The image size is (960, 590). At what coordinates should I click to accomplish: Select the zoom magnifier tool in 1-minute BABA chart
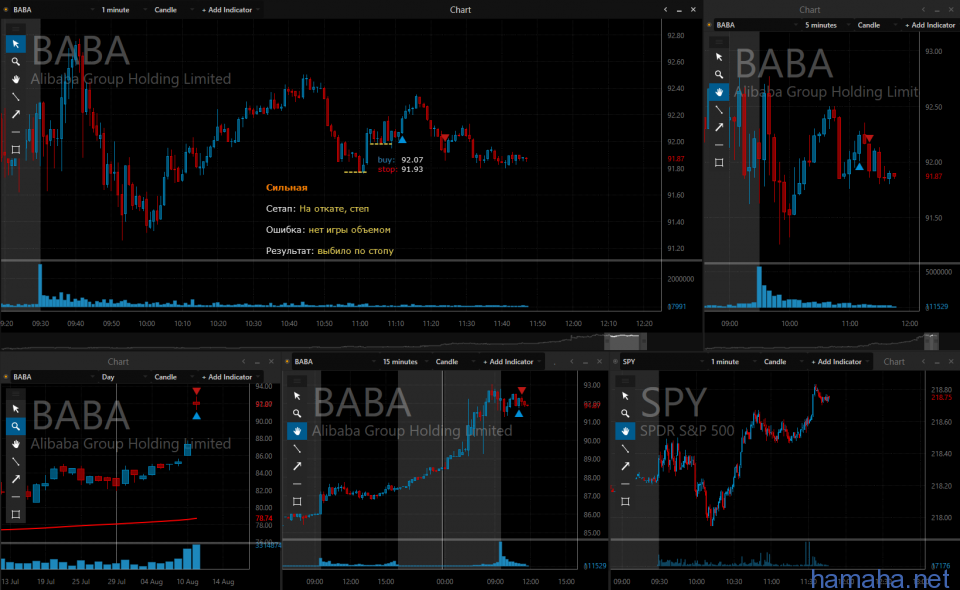[x=15, y=61]
